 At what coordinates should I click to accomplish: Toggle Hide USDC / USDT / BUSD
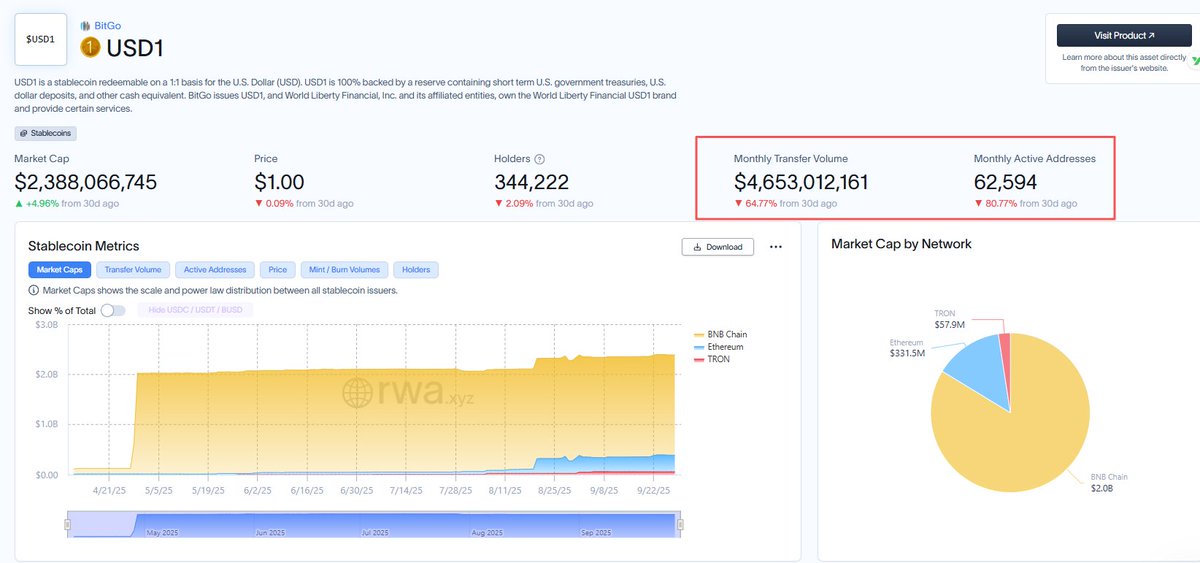(x=195, y=310)
